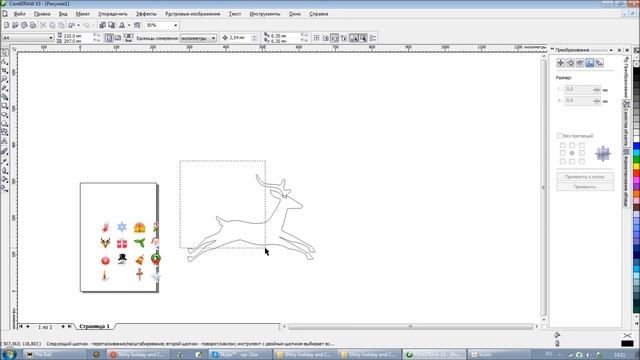640x360 pixels.
Task: Select bottom-left anchor point checkbox
Action: [x=562, y=161]
